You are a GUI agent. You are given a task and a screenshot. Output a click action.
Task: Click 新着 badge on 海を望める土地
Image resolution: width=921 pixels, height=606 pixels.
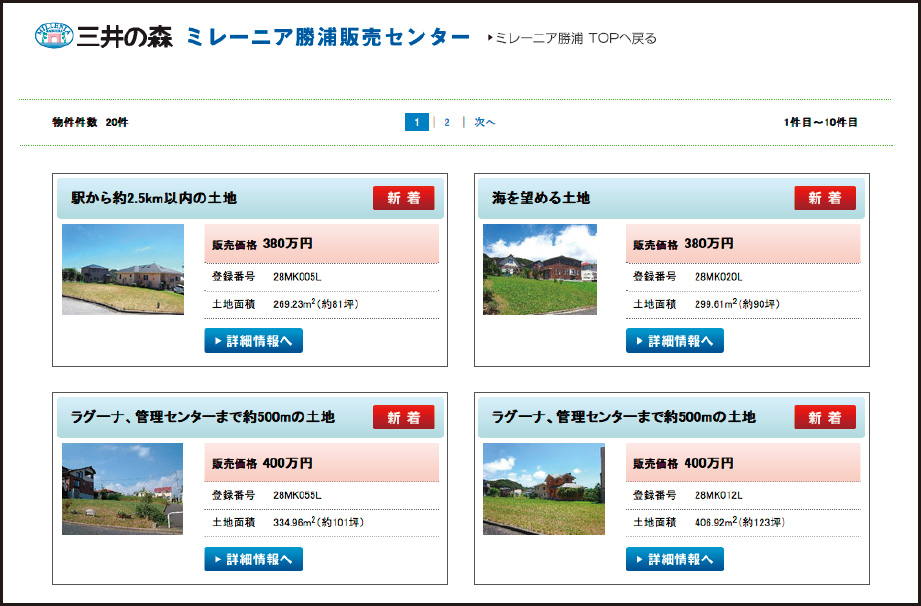pos(825,198)
